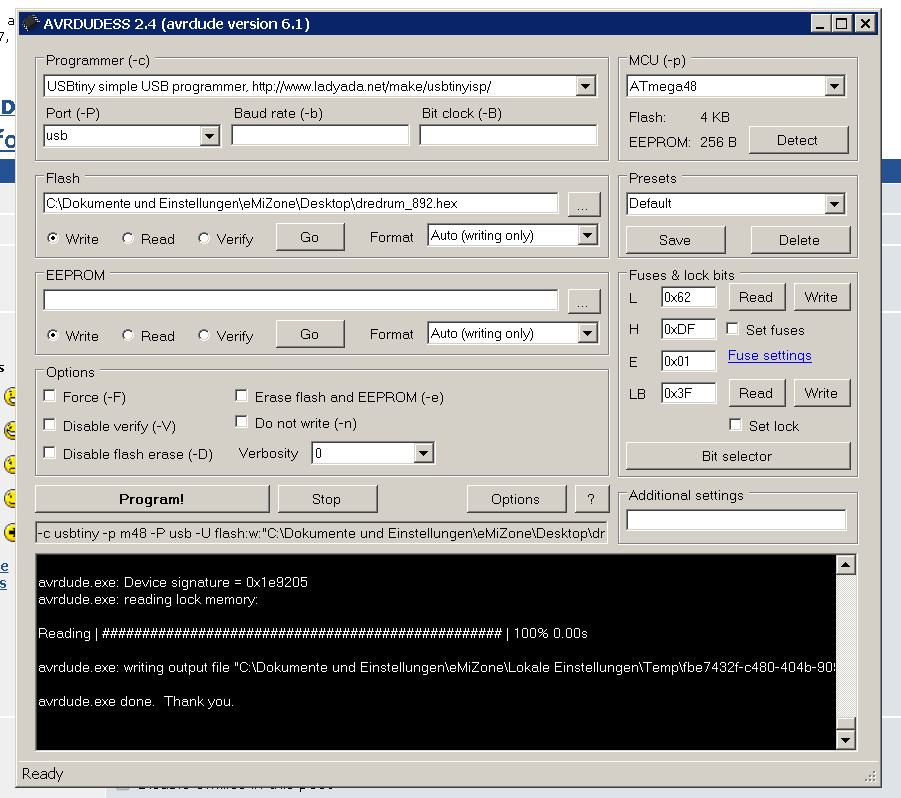Screen dimensions: 901x798
Task: Click the EEPROM file browse button
Action: [x=584, y=301]
